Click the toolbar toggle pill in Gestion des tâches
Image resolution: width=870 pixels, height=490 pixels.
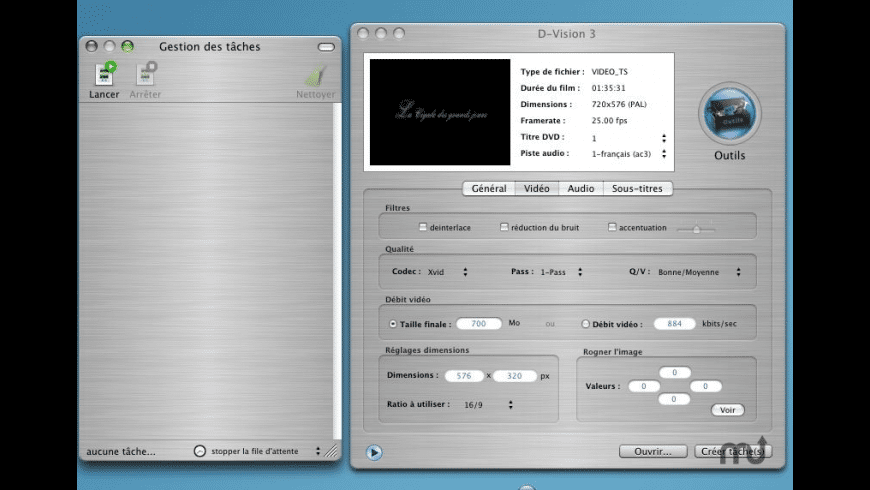(x=326, y=47)
